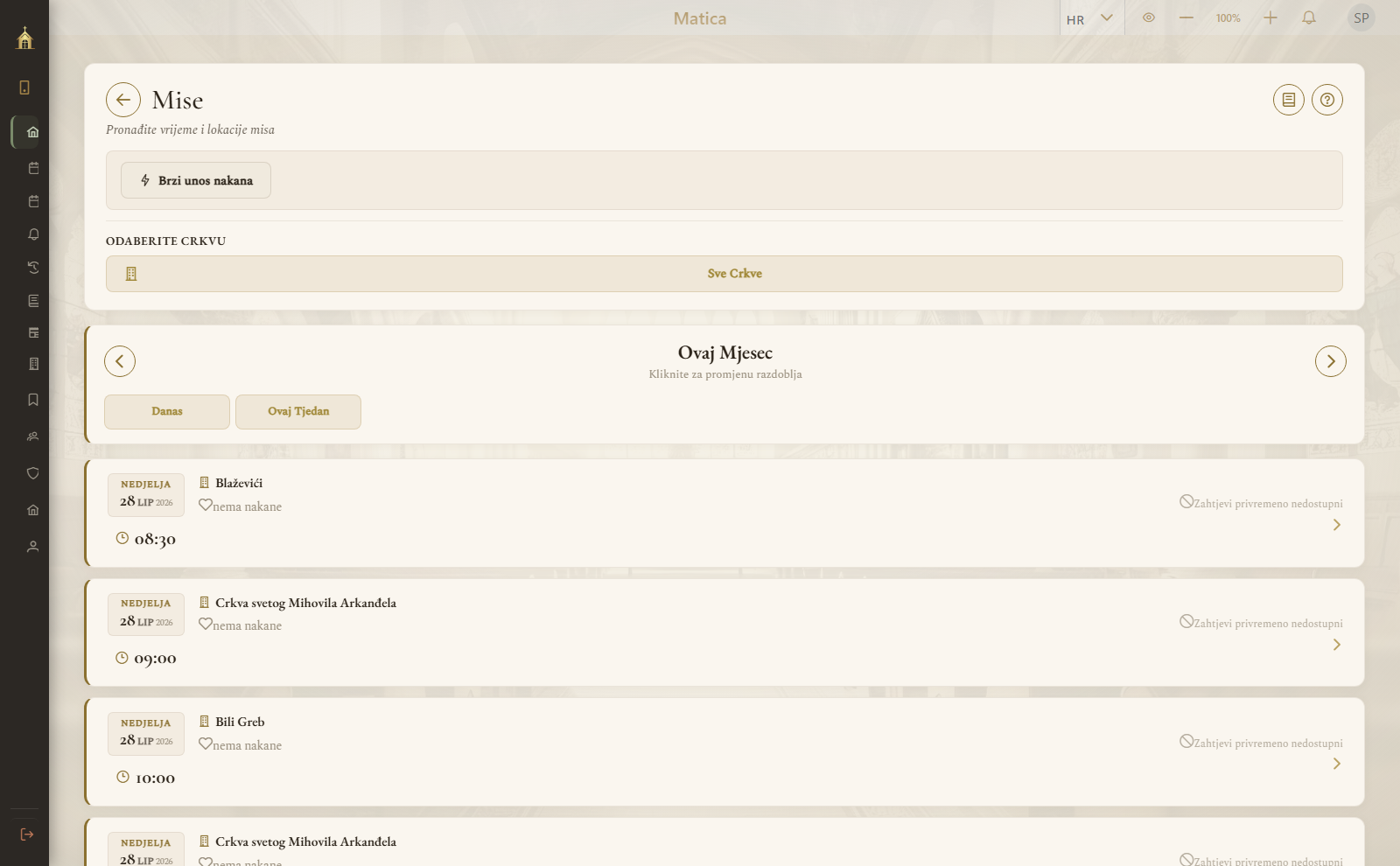Screen dimensions: 1400x866
Task: Select the Danas filter tab
Action: 167,412
